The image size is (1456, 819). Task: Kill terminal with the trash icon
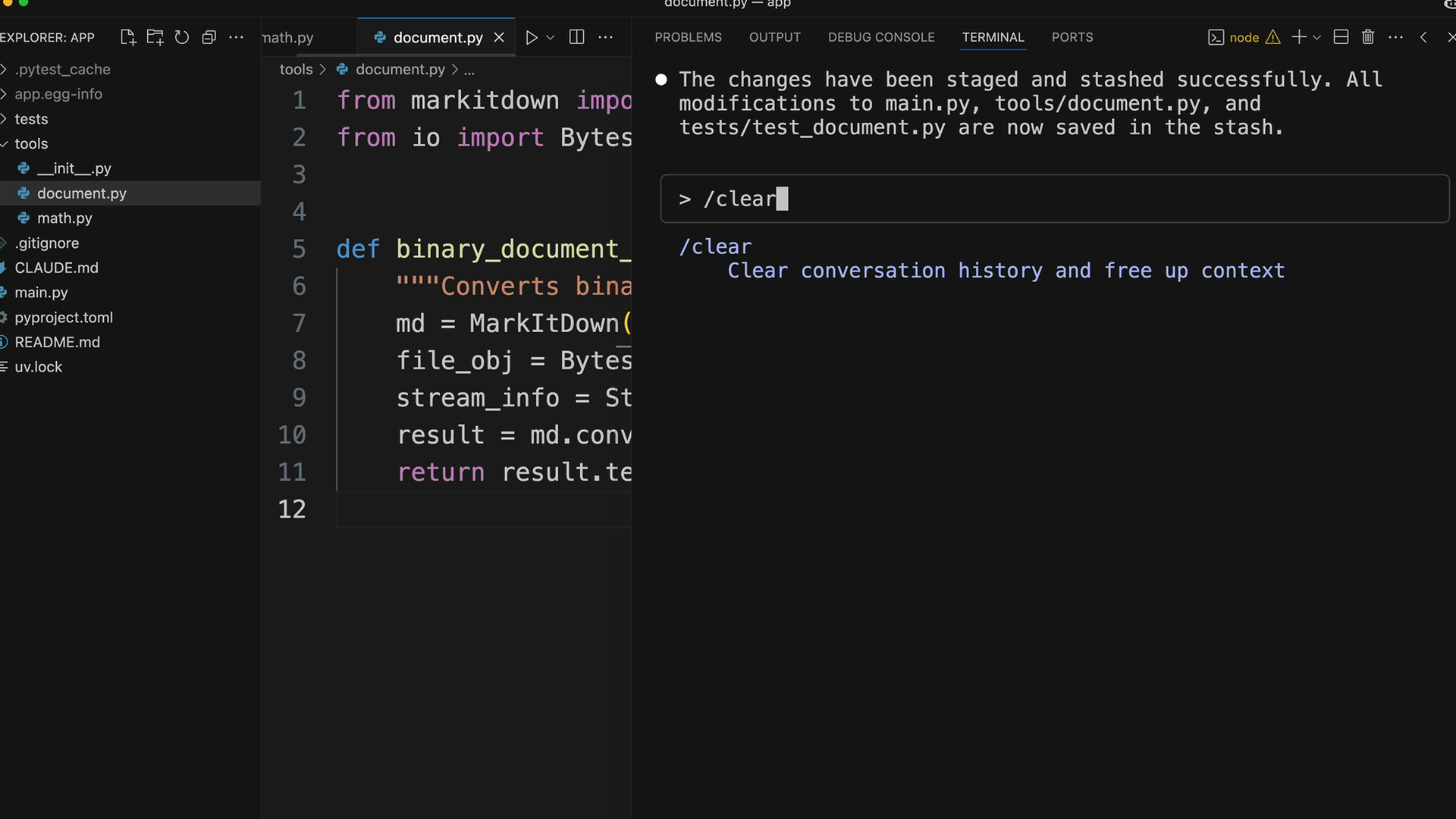coord(1368,37)
